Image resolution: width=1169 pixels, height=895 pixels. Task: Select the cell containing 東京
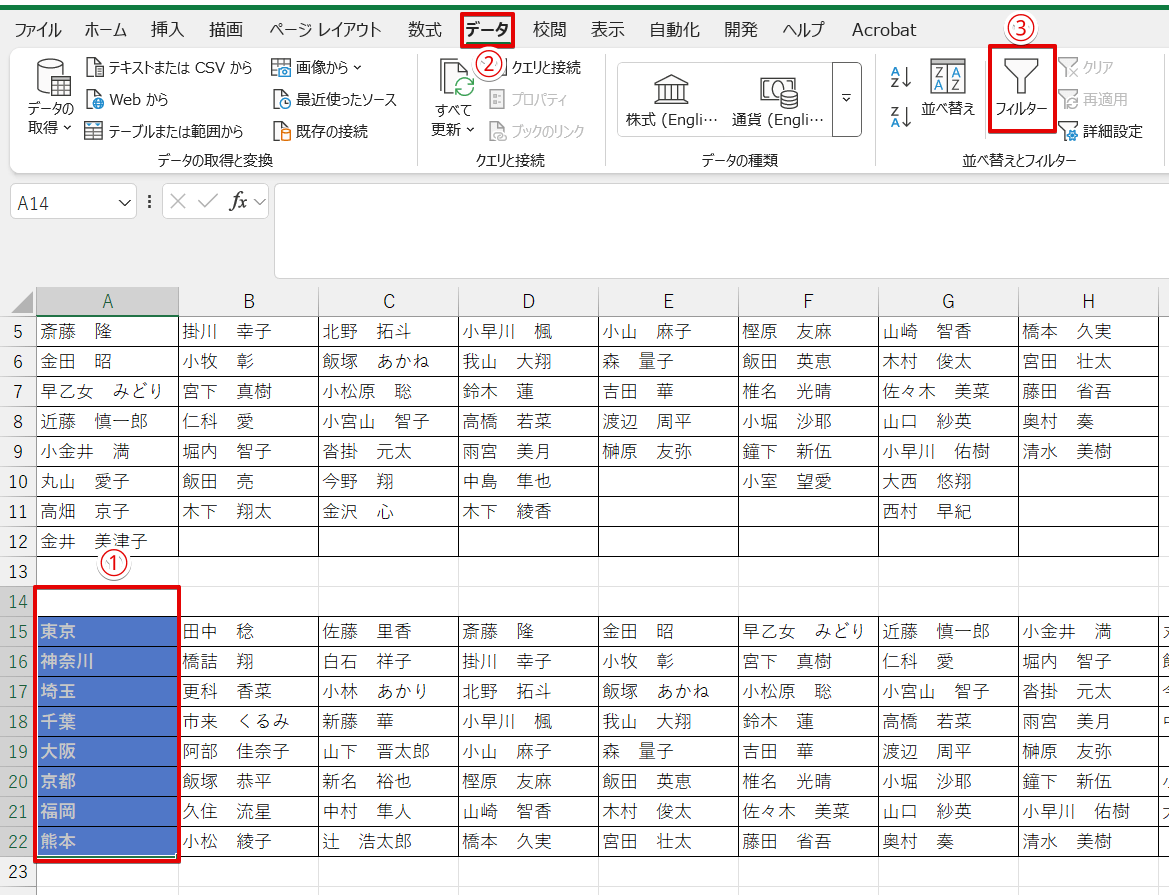pyautogui.click(x=107, y=631)
